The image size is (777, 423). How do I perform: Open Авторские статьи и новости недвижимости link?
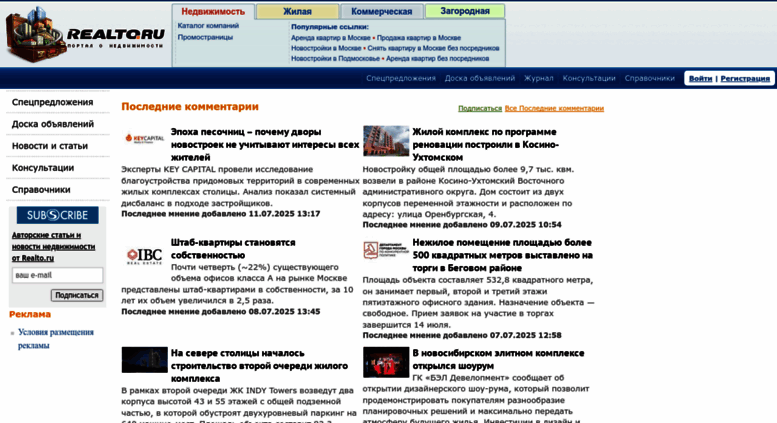pyautogui.click(x=54, y=247)
